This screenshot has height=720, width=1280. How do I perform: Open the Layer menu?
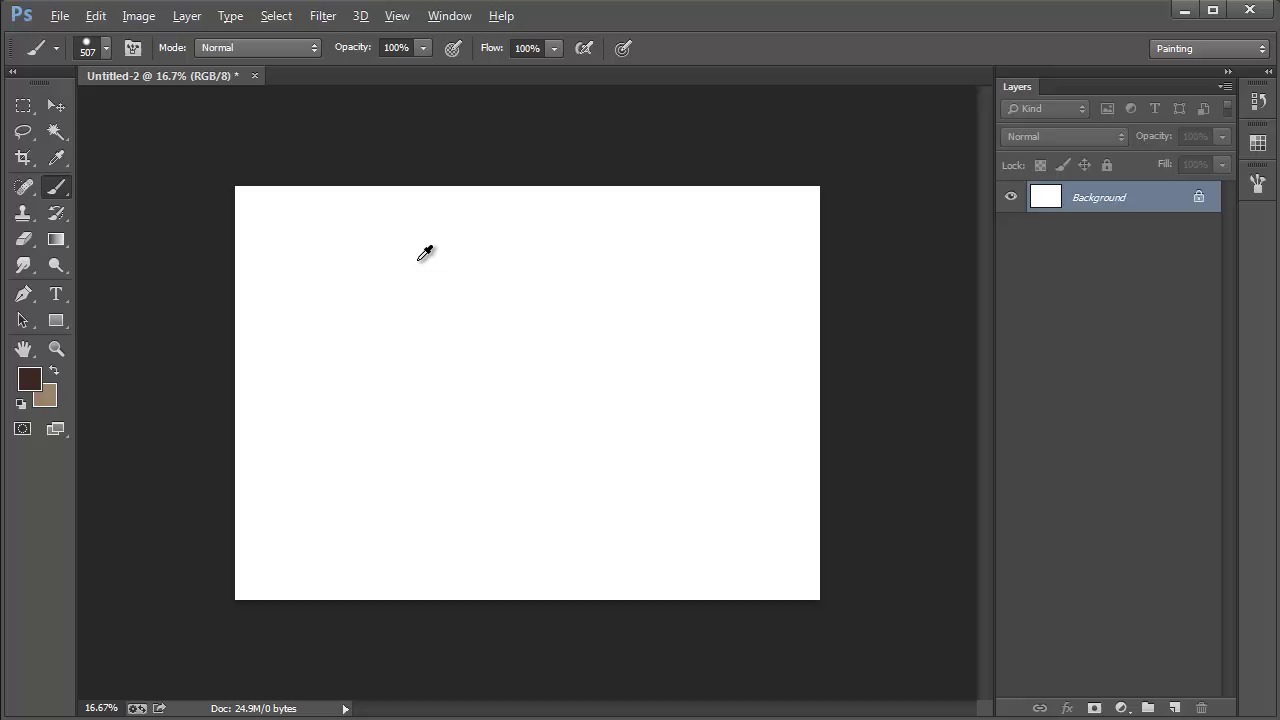[187, 16]
